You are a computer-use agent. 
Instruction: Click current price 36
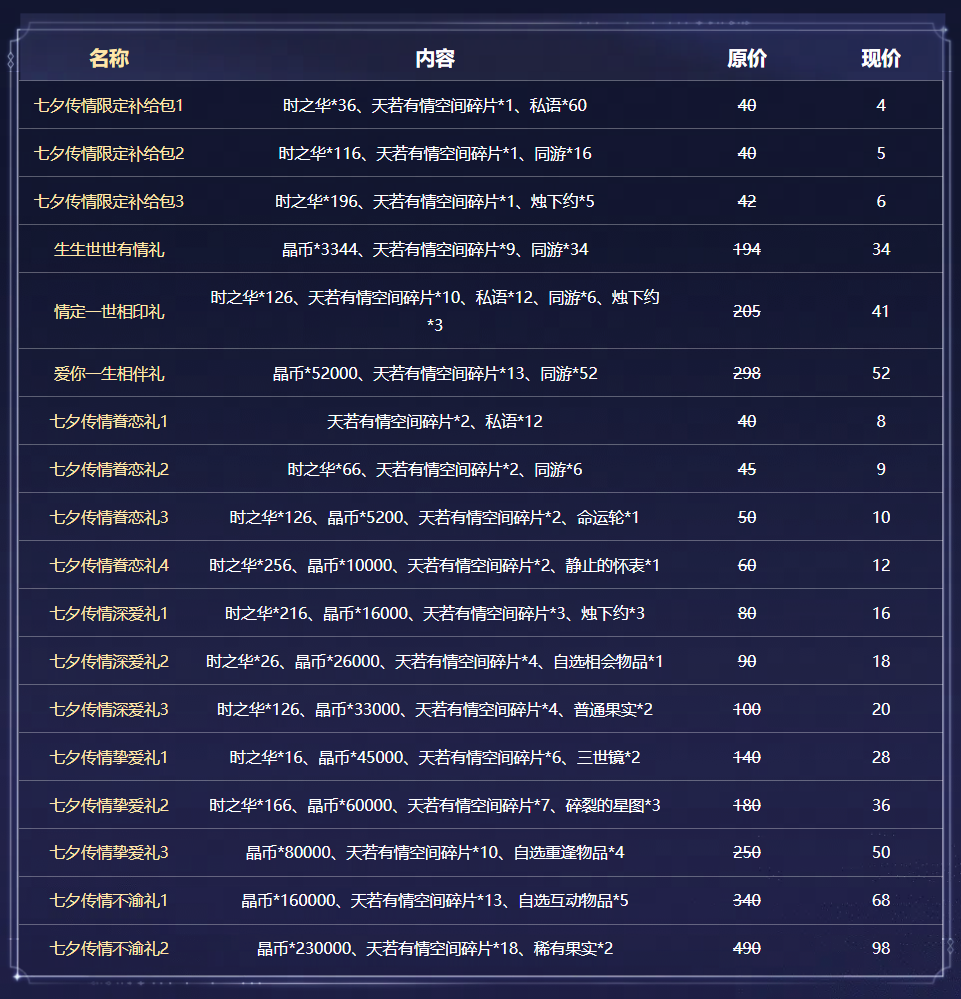coord(881,805)
